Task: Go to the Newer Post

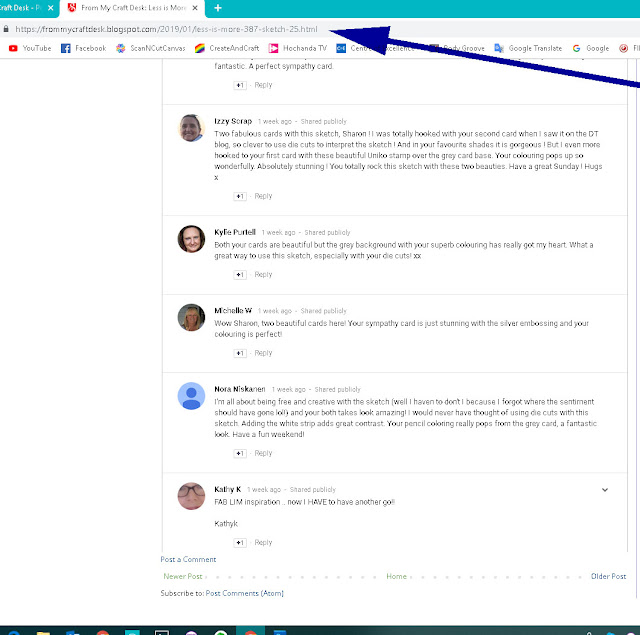Action: click(183, 576)
